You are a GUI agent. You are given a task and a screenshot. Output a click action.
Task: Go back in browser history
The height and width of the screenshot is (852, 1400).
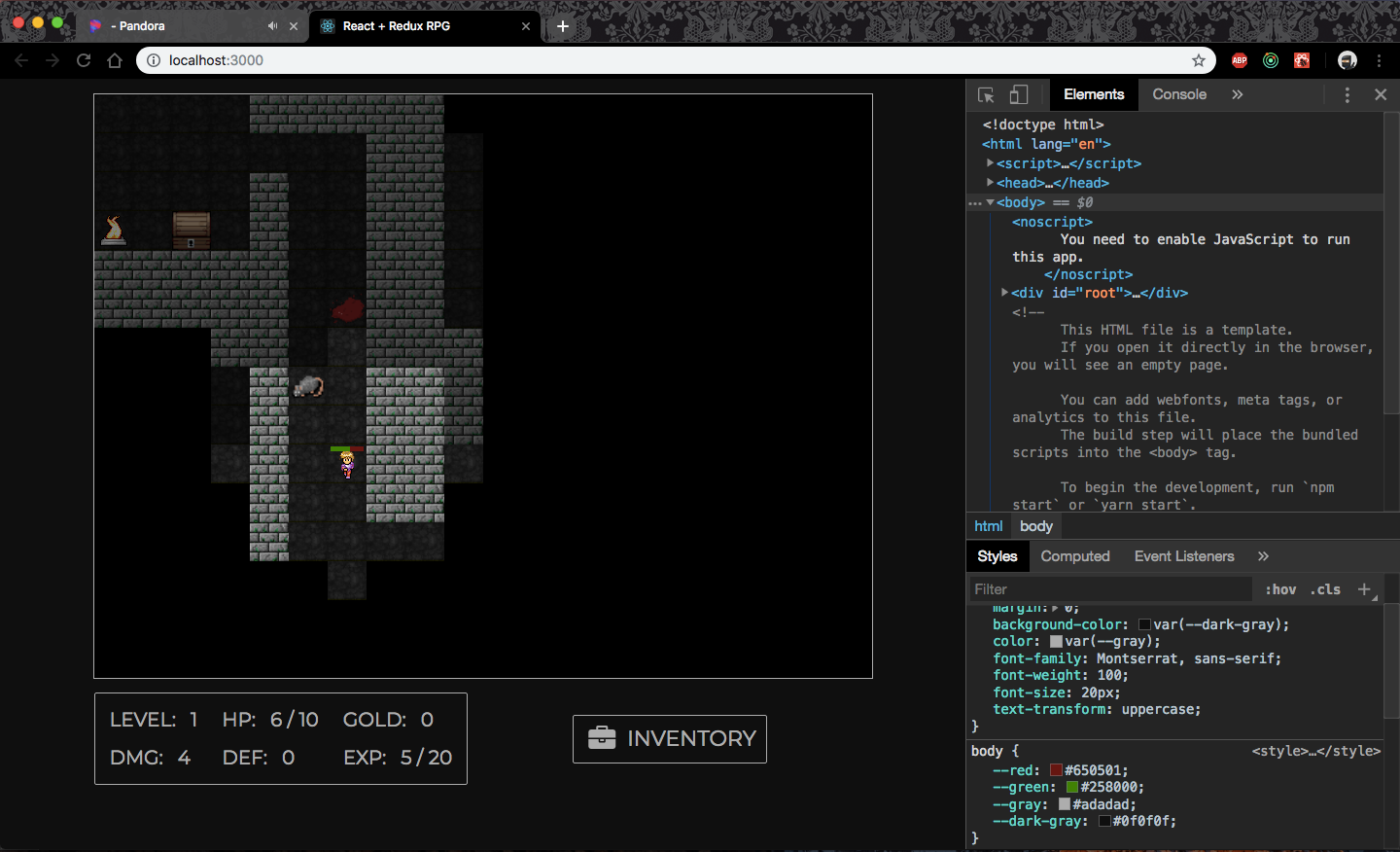[21, 60]
